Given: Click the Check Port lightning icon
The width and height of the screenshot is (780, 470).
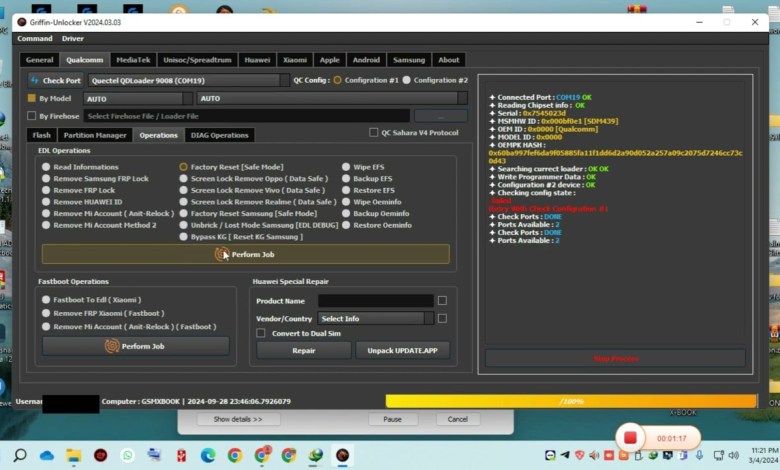Looking at the screenshot, I should tap(34, 80).
